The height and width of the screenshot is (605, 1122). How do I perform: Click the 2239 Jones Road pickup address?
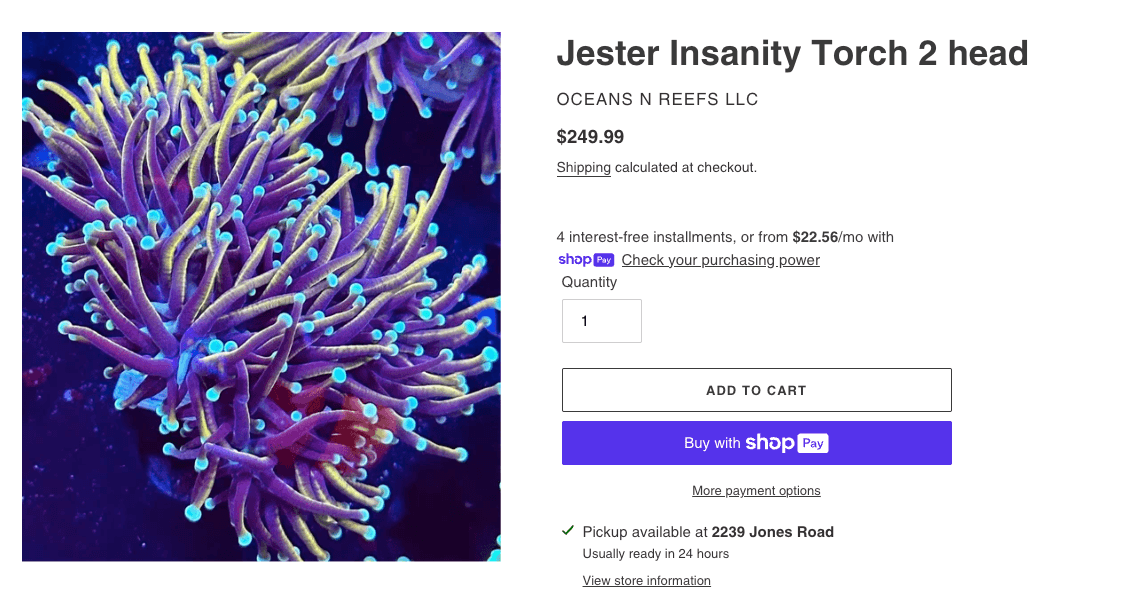[772, 532]
